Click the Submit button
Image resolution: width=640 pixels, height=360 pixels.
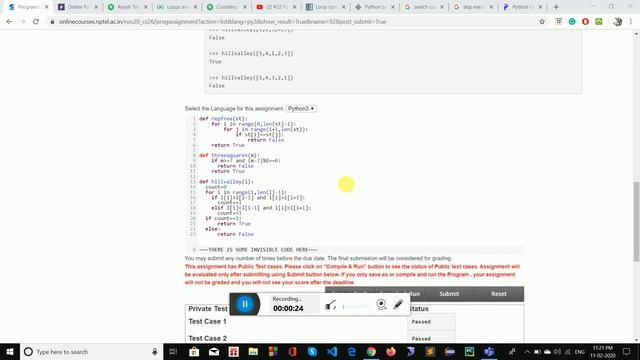tap(449, 294)
